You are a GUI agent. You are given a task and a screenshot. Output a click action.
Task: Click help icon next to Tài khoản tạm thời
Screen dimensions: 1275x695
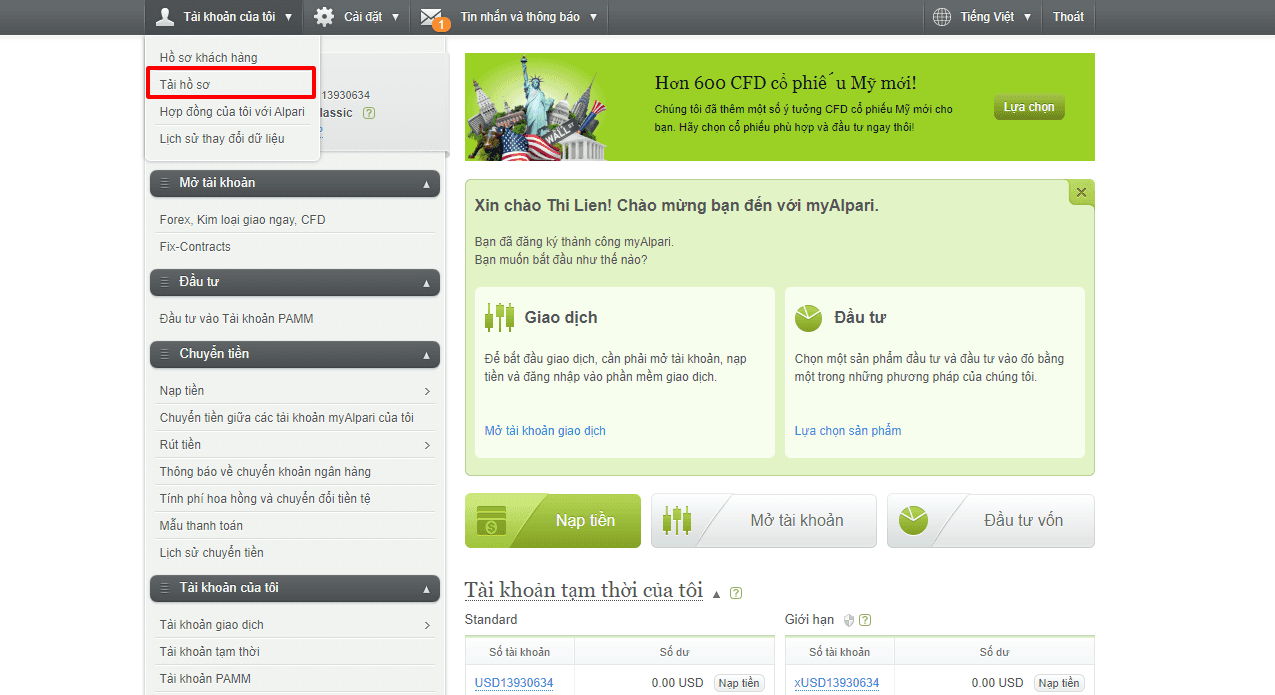736,593
